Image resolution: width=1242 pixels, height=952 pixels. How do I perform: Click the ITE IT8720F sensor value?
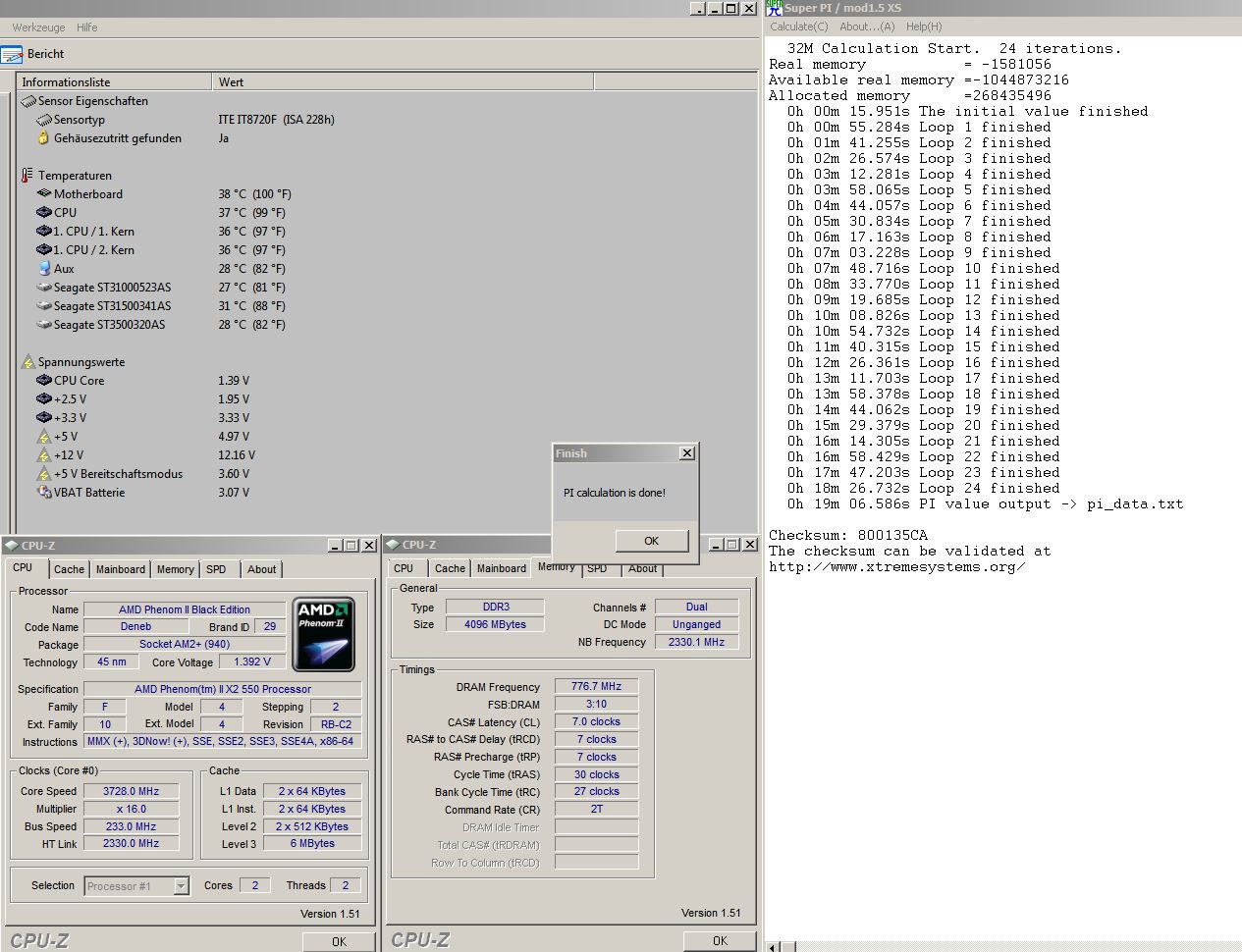276,120
